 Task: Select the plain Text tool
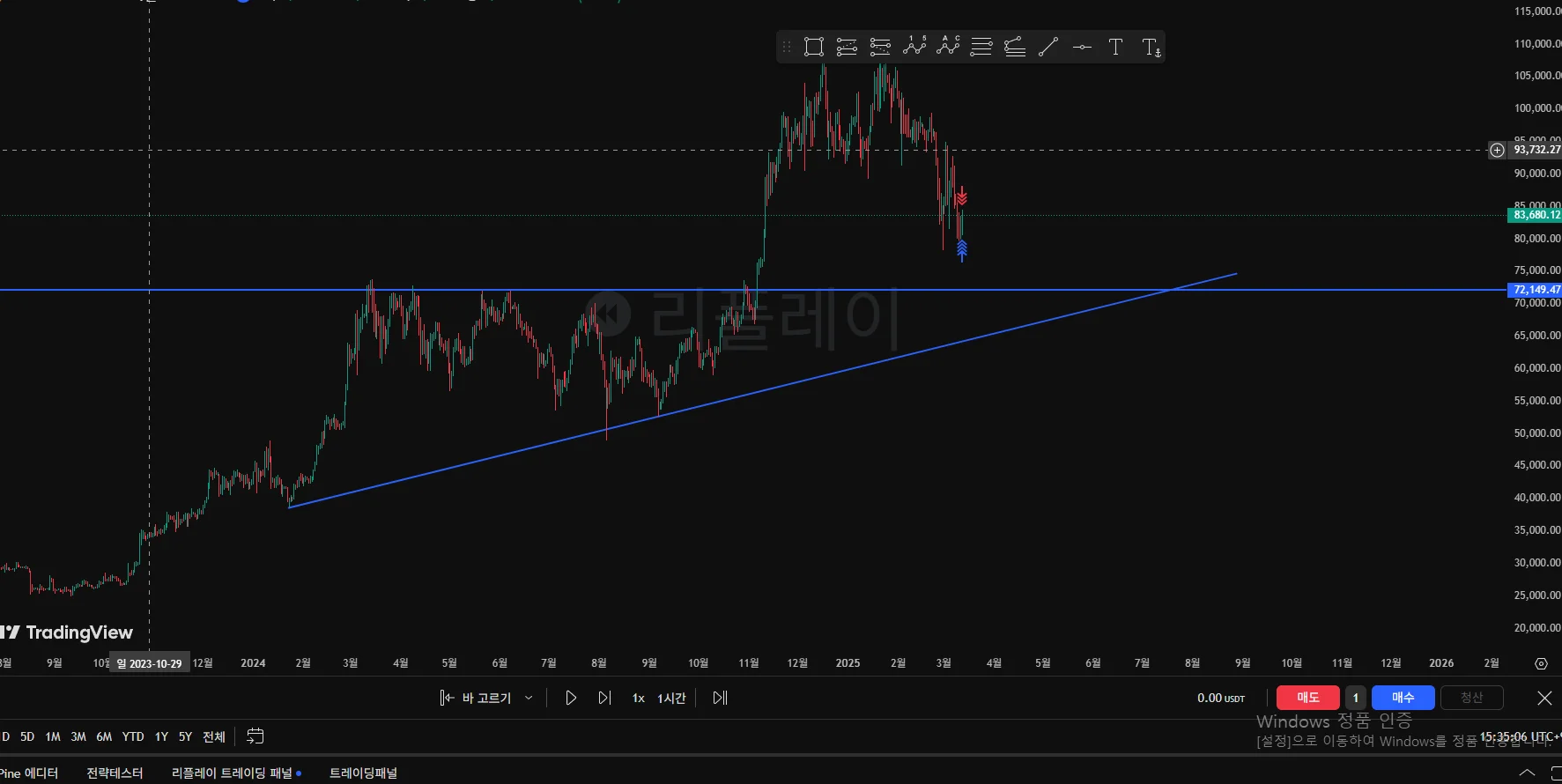(x=1115, y=47)
